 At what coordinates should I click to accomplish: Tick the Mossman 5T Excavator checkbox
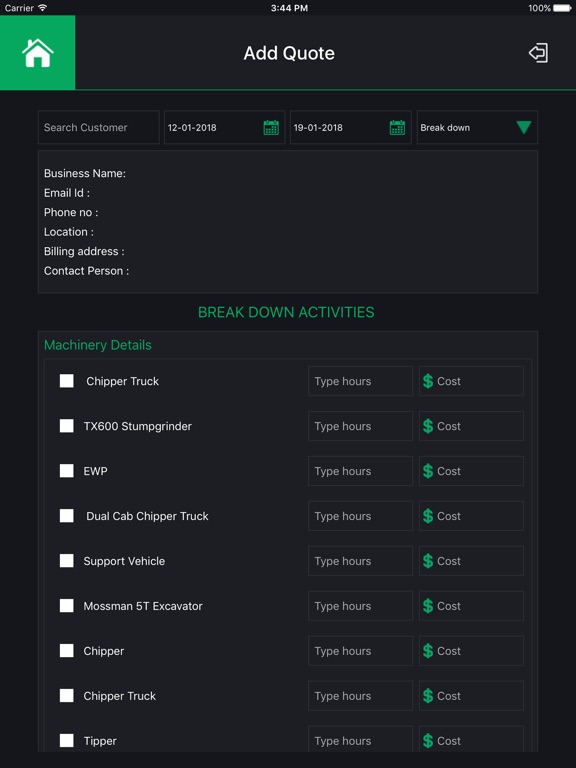[67, 606]
